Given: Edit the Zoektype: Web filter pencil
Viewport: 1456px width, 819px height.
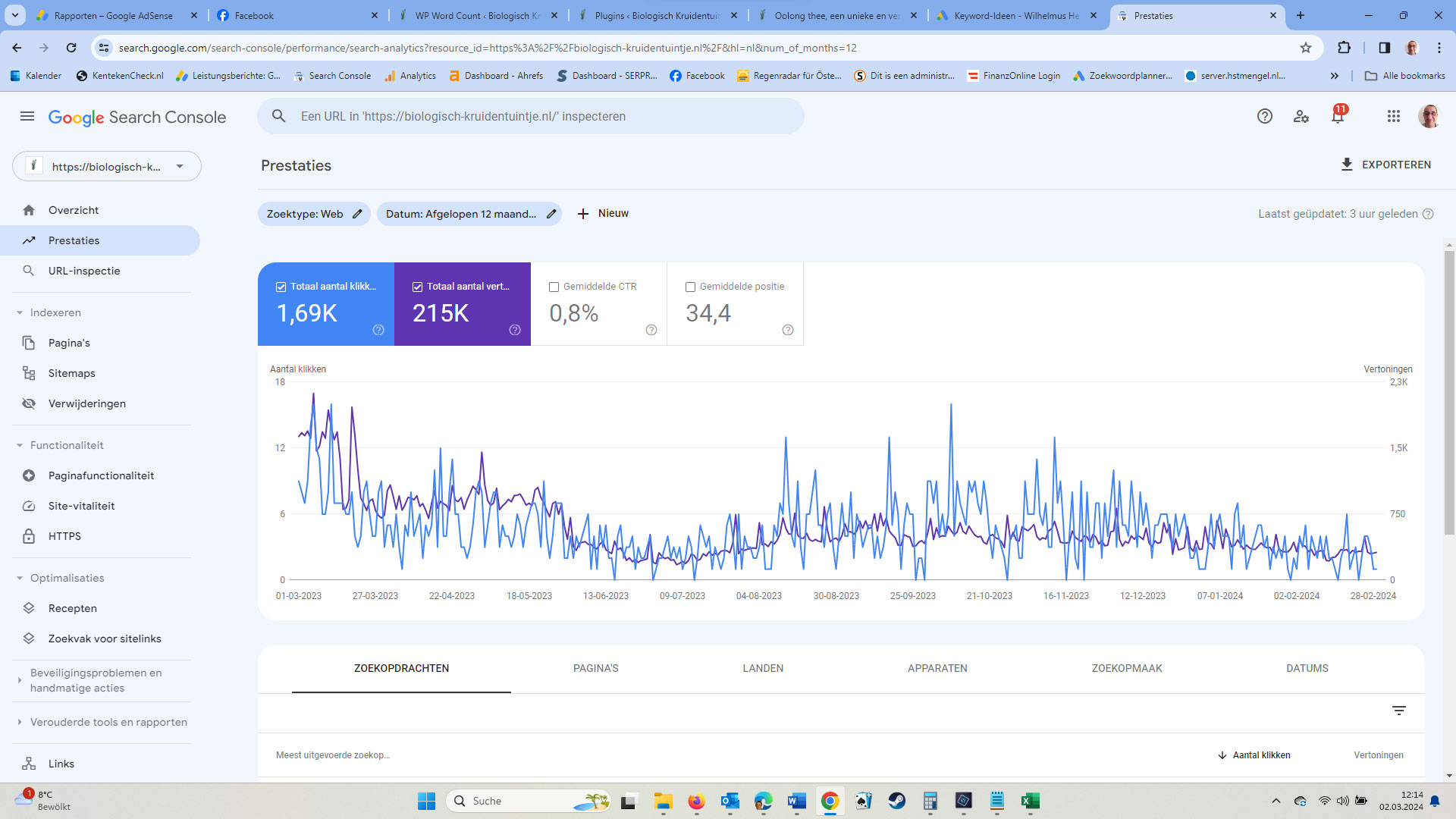Looking at the screenshot, I should click(x=357, y=214).
